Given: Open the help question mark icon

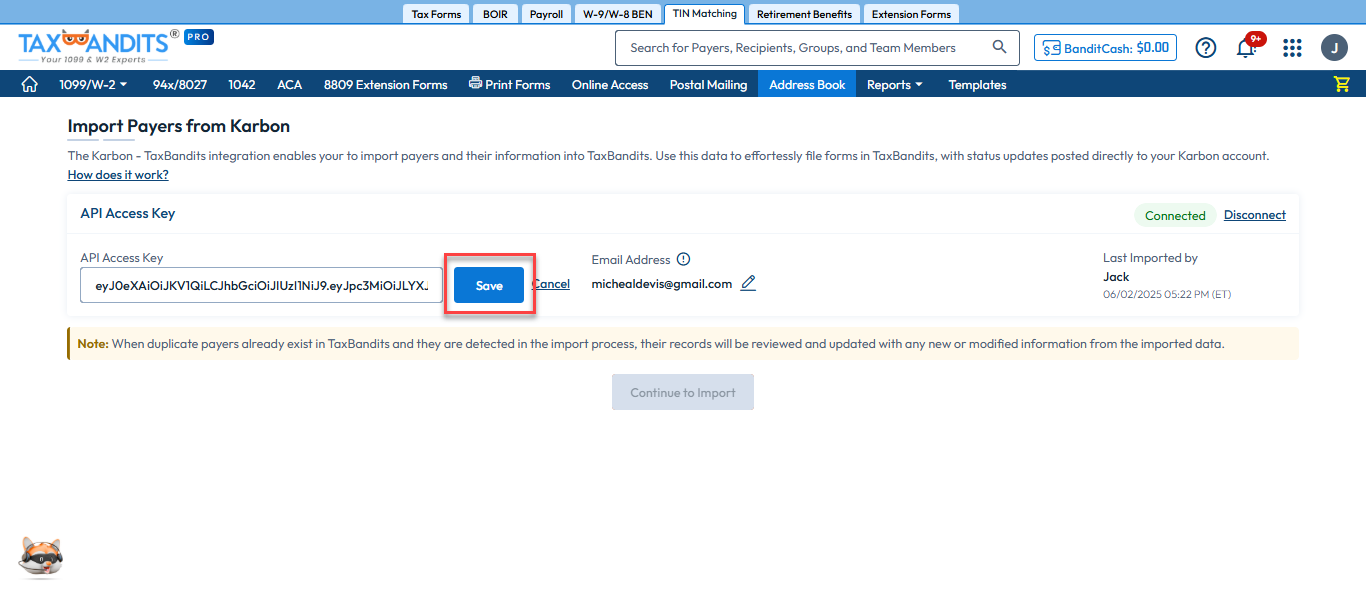Looking at the screenshot, I should [x=1206, y=47].
